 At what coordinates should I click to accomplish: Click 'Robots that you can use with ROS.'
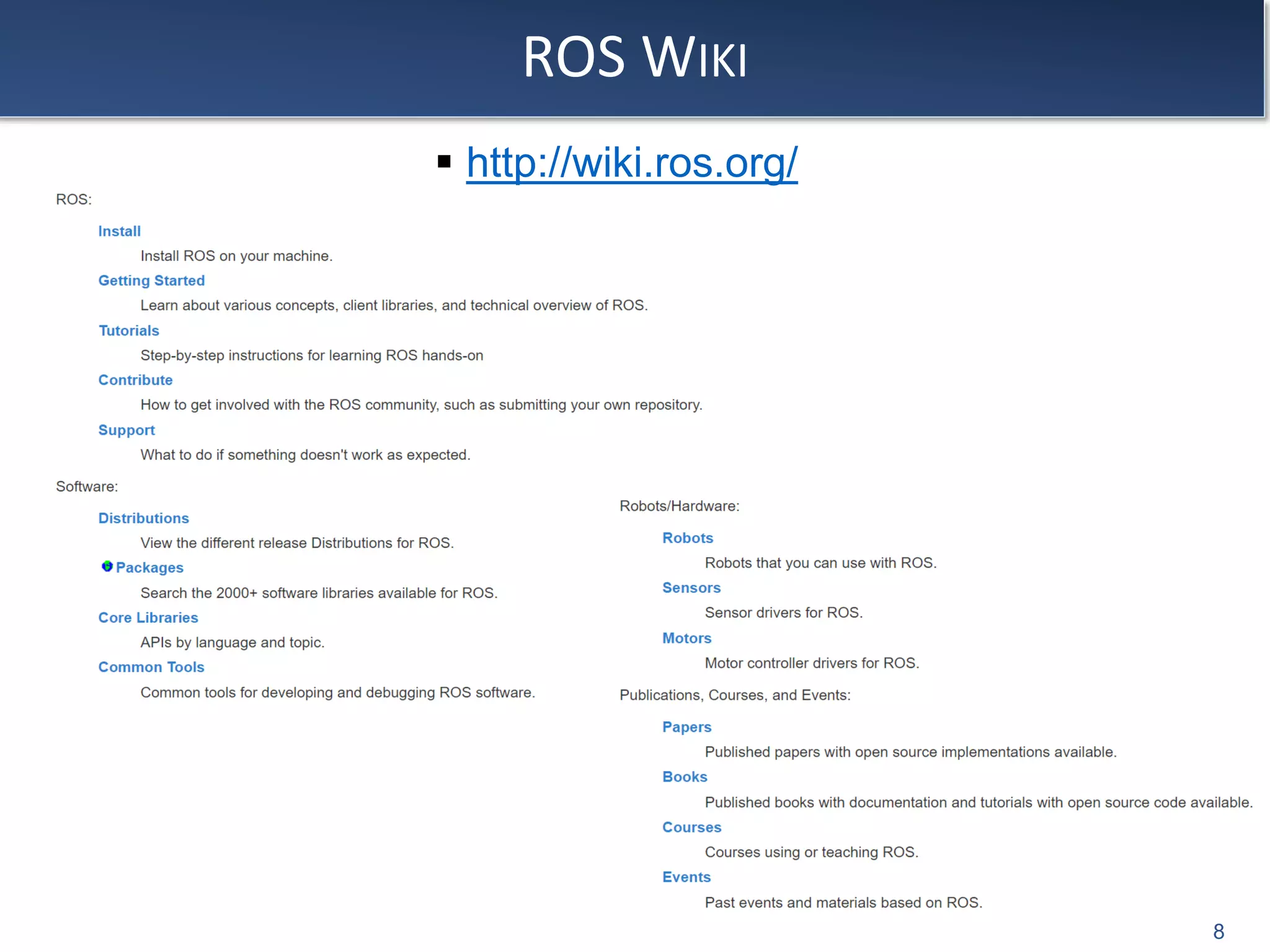[820, 563]
